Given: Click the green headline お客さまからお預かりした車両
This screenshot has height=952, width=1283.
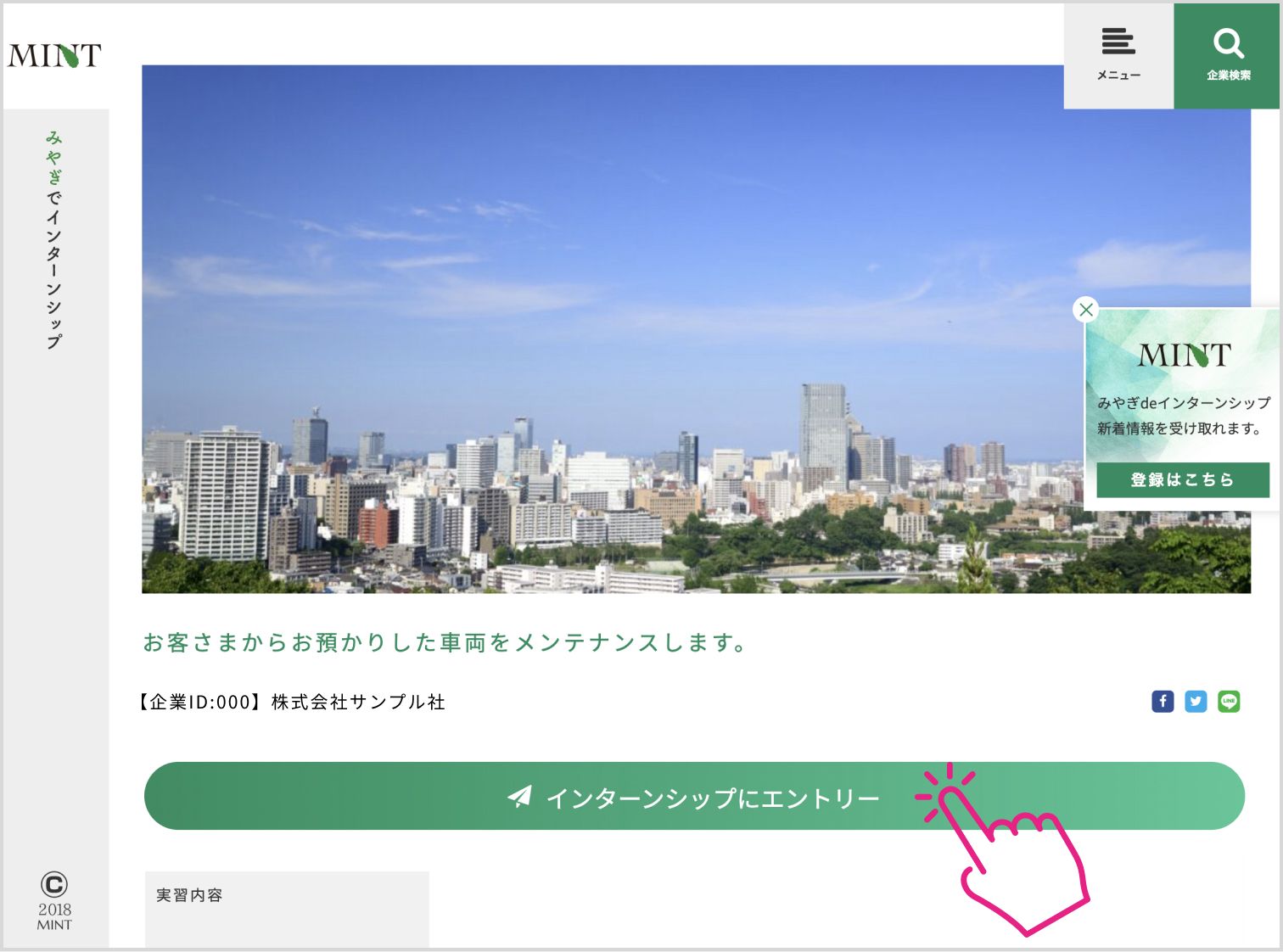Looking at the screenshot, I should tap(445, 643).
